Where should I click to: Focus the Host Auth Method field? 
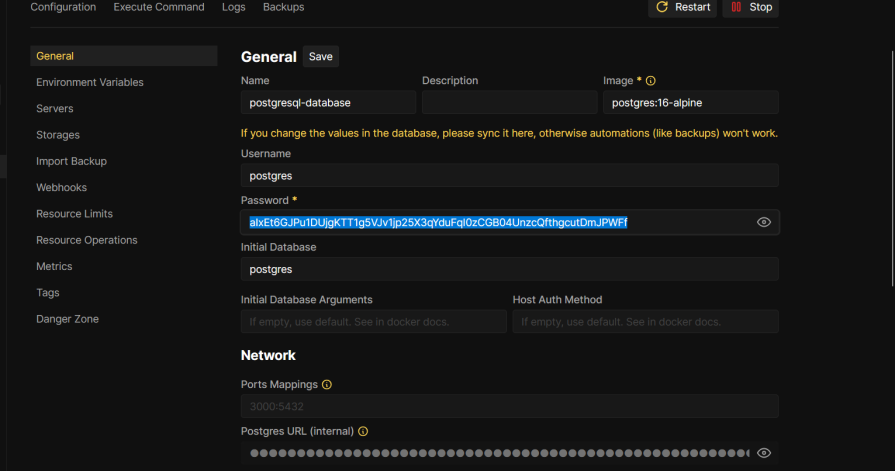645,322
